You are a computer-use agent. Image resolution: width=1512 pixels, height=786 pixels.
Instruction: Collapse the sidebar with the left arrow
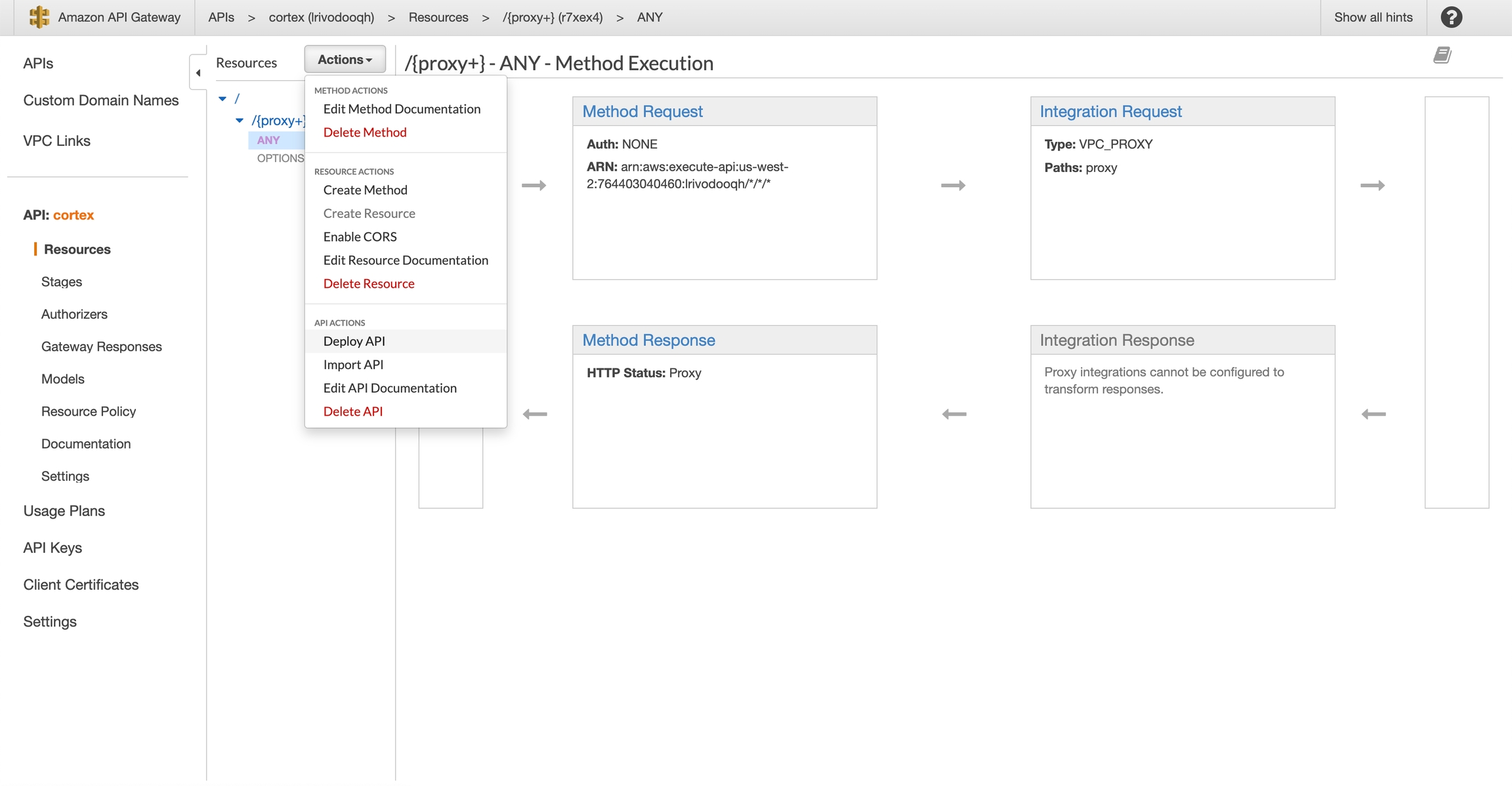click(x=198, y=73)
